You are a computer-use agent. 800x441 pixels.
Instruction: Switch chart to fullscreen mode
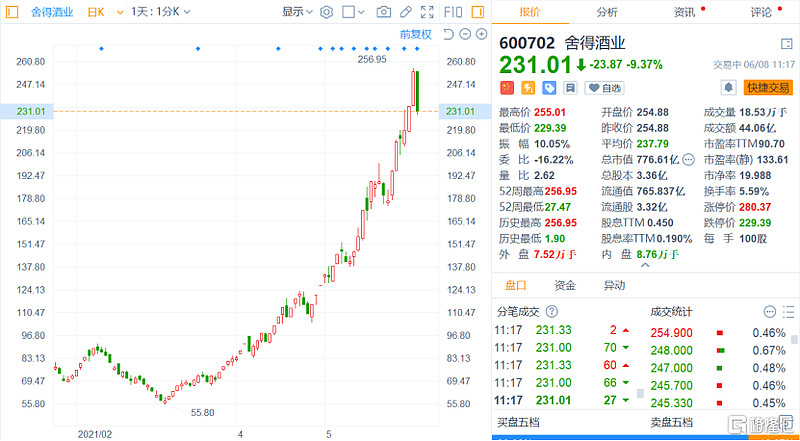(x=427, y=12)
